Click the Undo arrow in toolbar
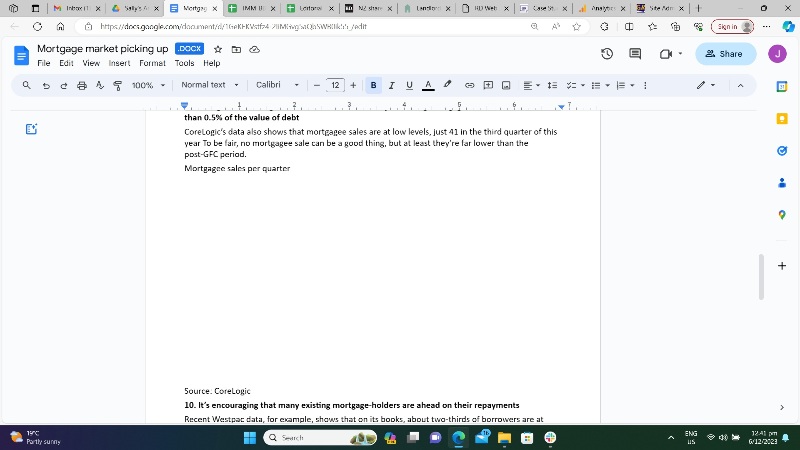This screenshot has height=450, width=800. coord(46,85)
